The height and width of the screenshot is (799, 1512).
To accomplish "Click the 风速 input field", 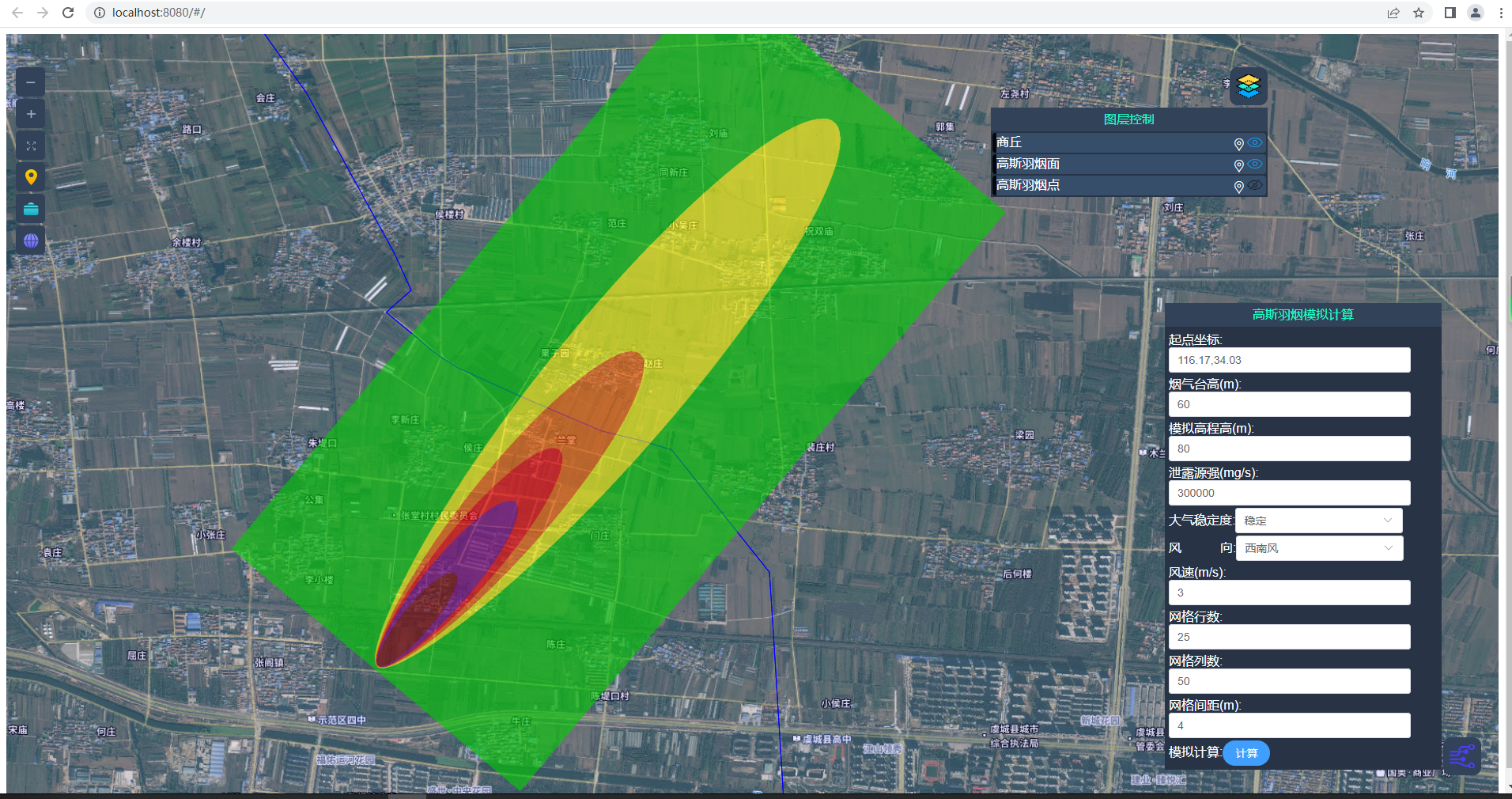I will click(x=1289, y=593).
